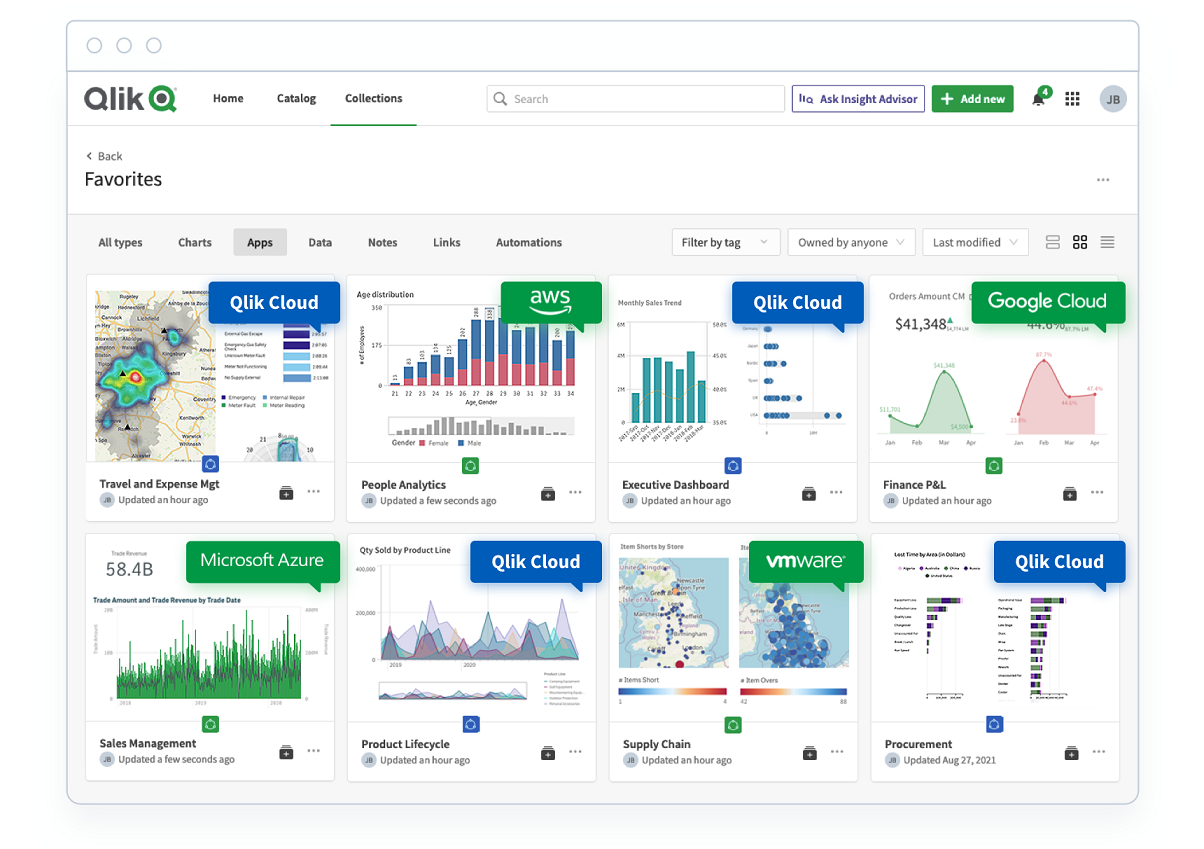Image resolution: width=1204 pixels, height=849 pixels.
Task: Add Supply Chain to collection
Action: [x=809, y=752]
